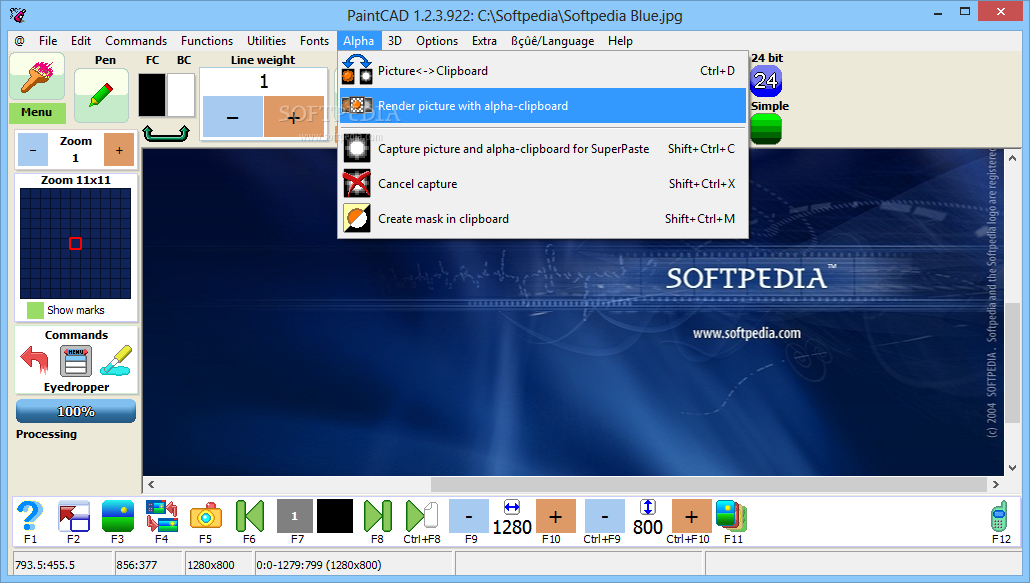Click the F11 stacked pictures icon
The height and width of the screenshot is (583, 1030).
731,516
